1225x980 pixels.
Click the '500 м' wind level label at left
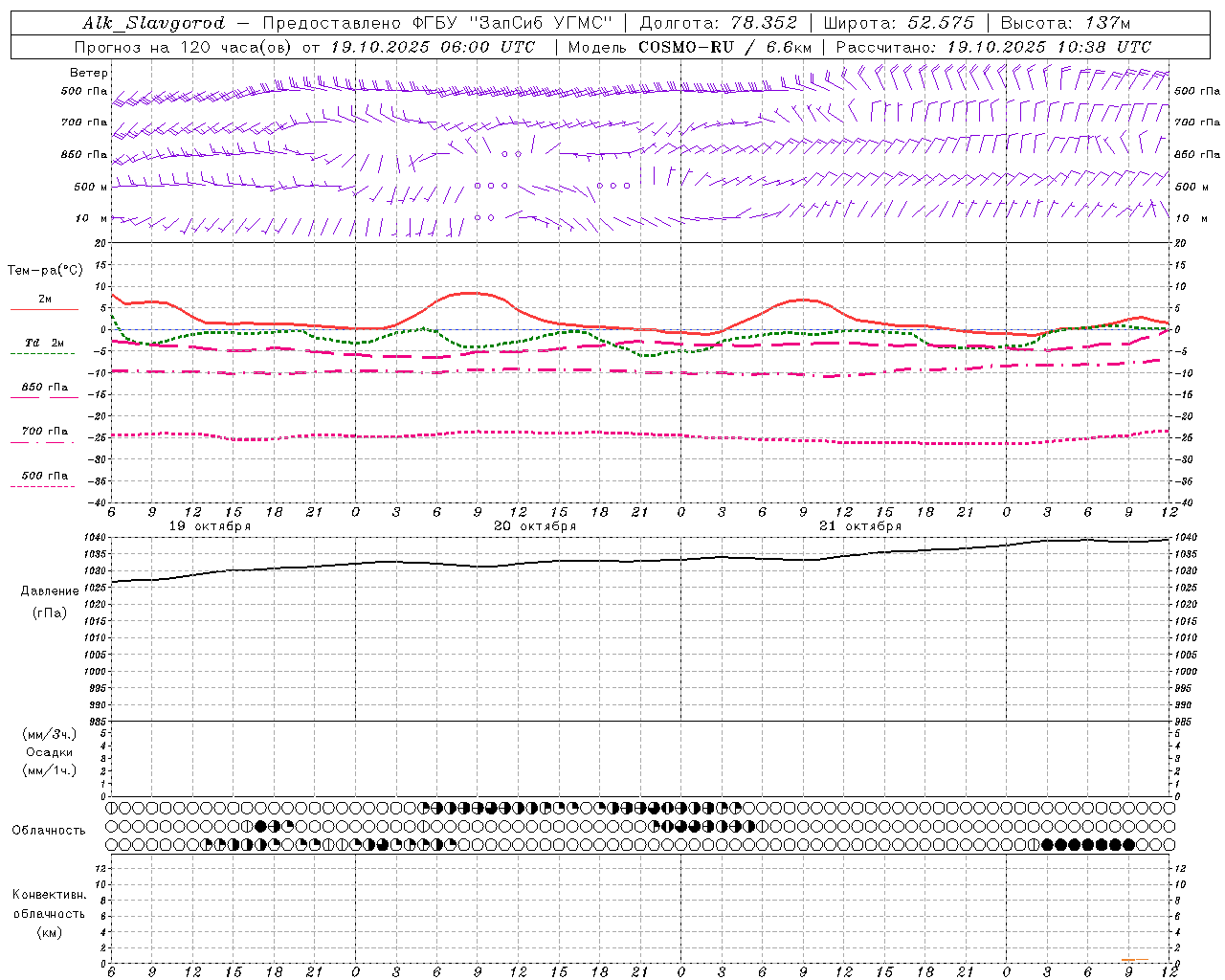coord(91,187)
